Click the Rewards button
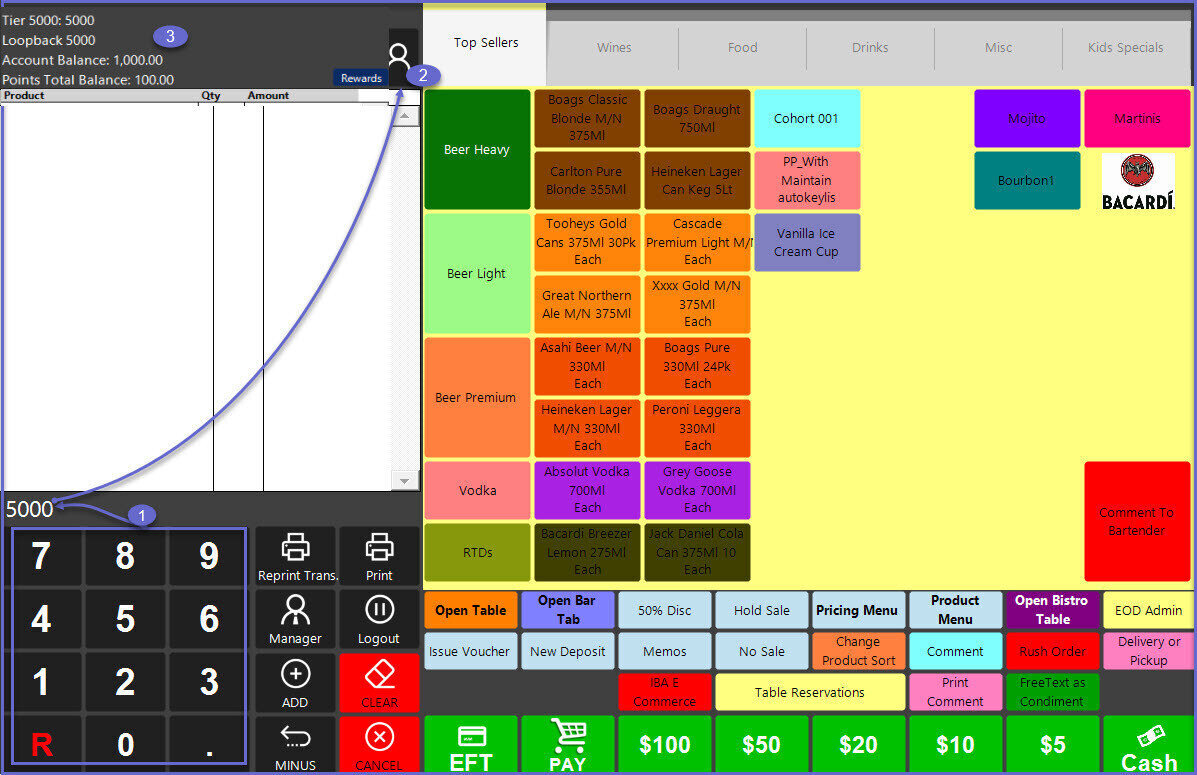 [x=361, y=78]
